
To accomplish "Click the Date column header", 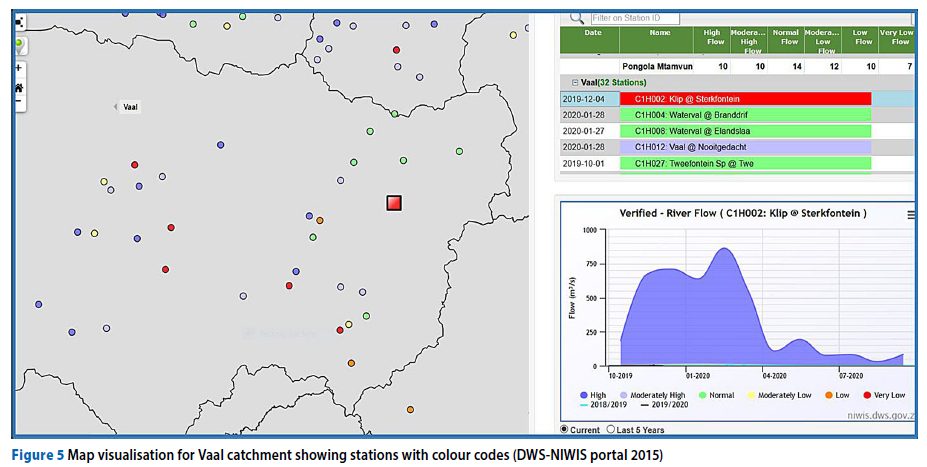I will [592, 33].
